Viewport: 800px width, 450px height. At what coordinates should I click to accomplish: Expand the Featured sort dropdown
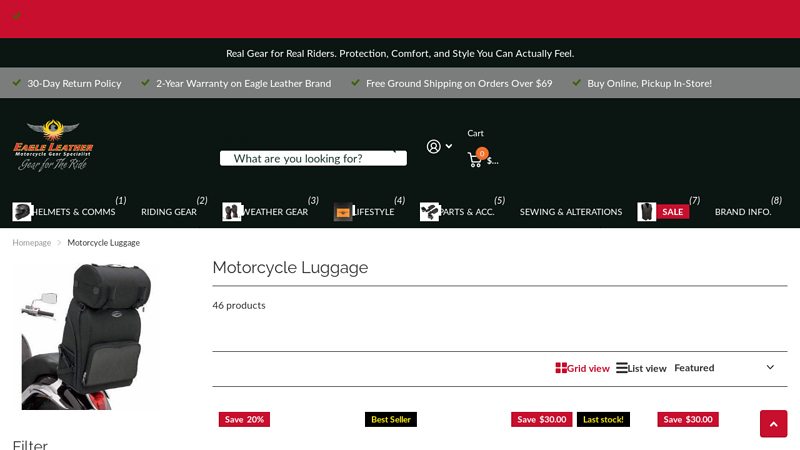(x=724, y=368)
